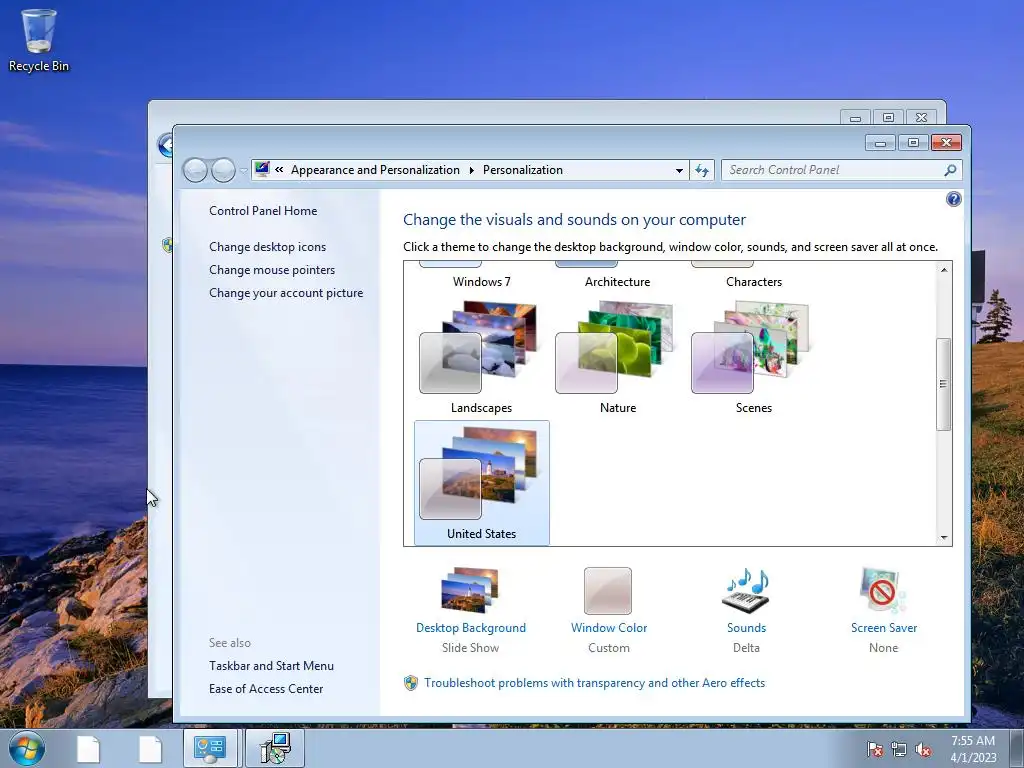Expand the address bar history dropdown
1024x768 pixels.
point(679,170)
